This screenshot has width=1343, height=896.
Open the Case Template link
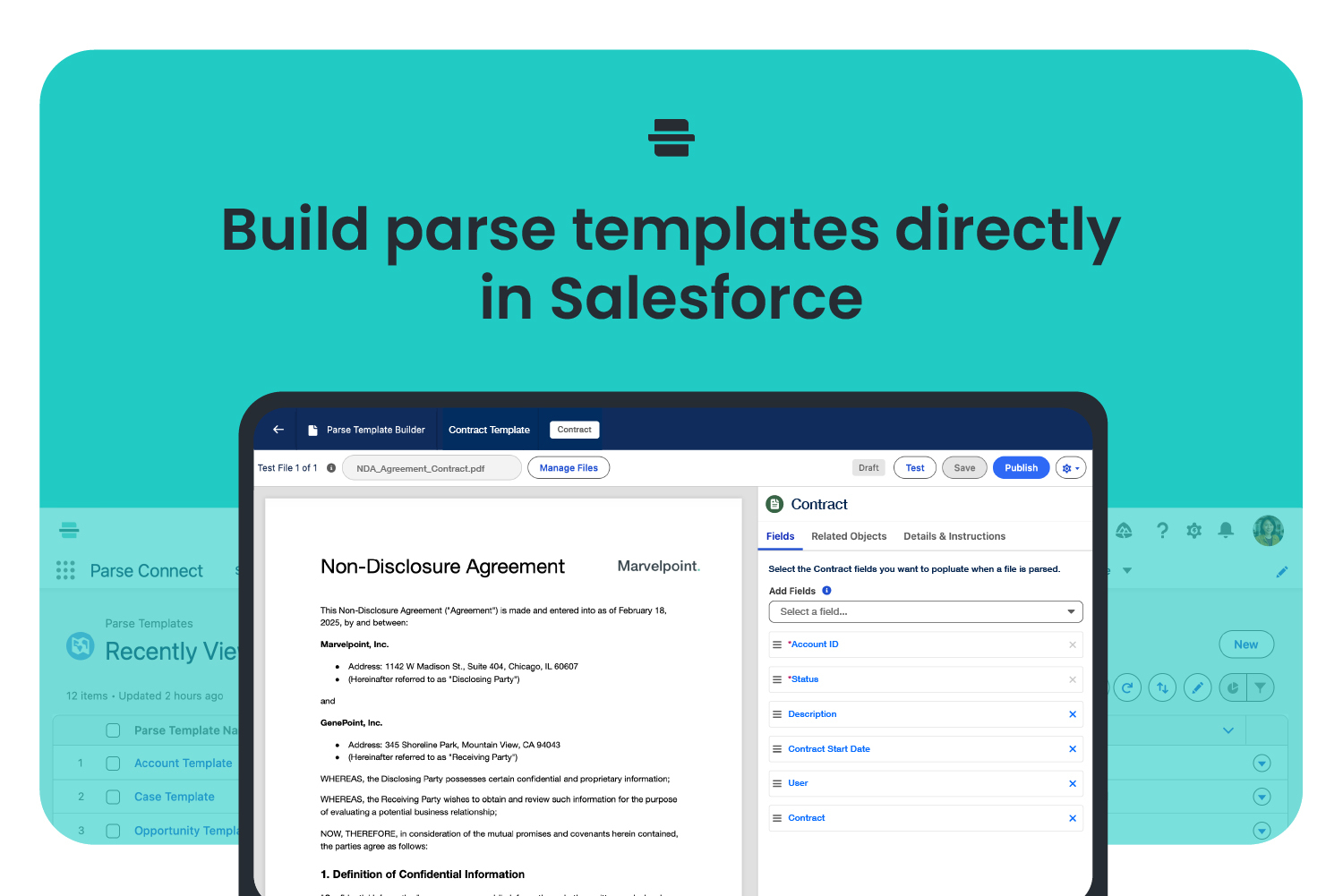click(175, 797)
